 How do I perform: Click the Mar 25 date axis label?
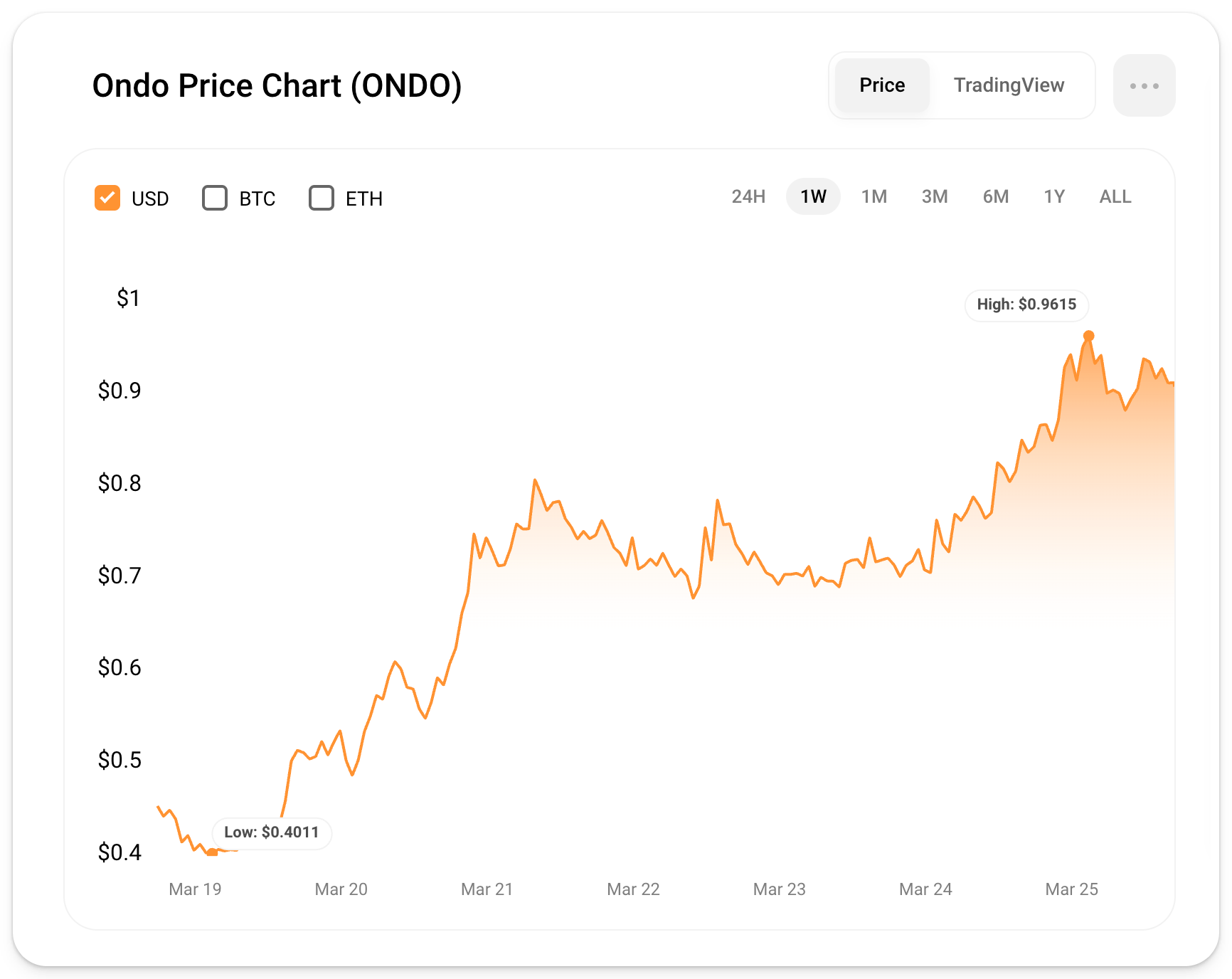pyautogui.click(x=1071, y=889)
